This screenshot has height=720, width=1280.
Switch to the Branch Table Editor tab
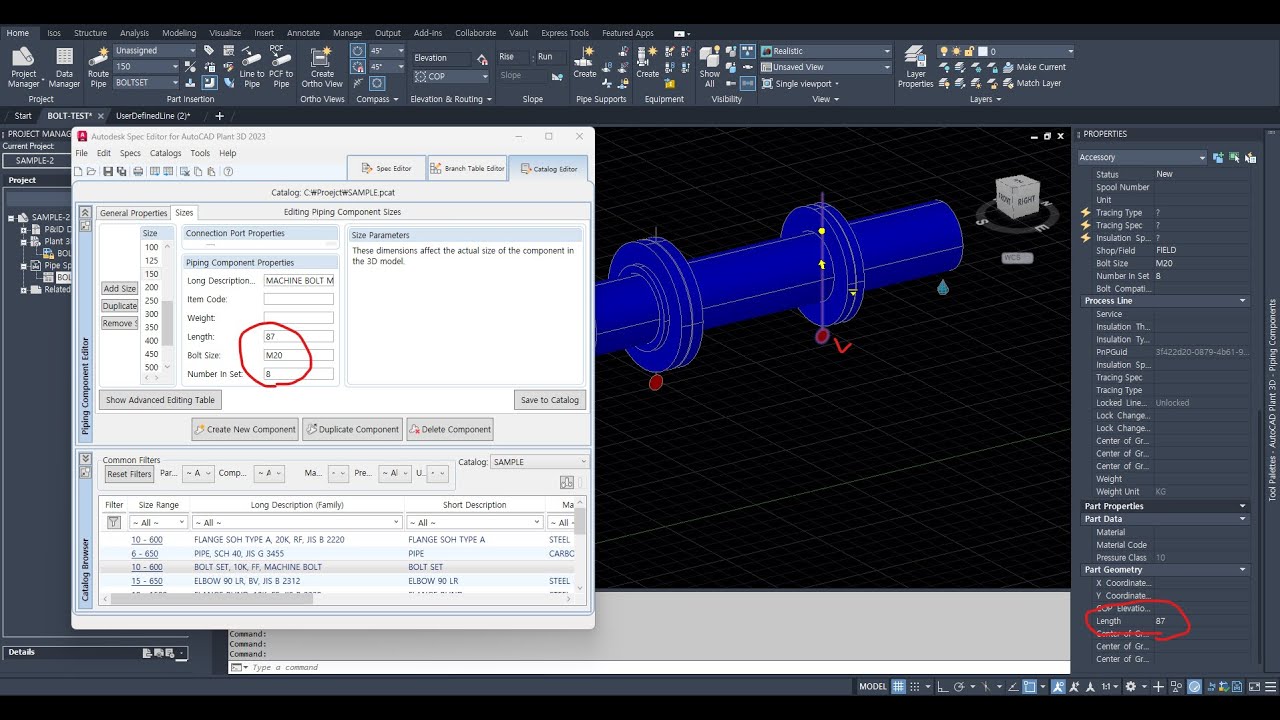467,168
